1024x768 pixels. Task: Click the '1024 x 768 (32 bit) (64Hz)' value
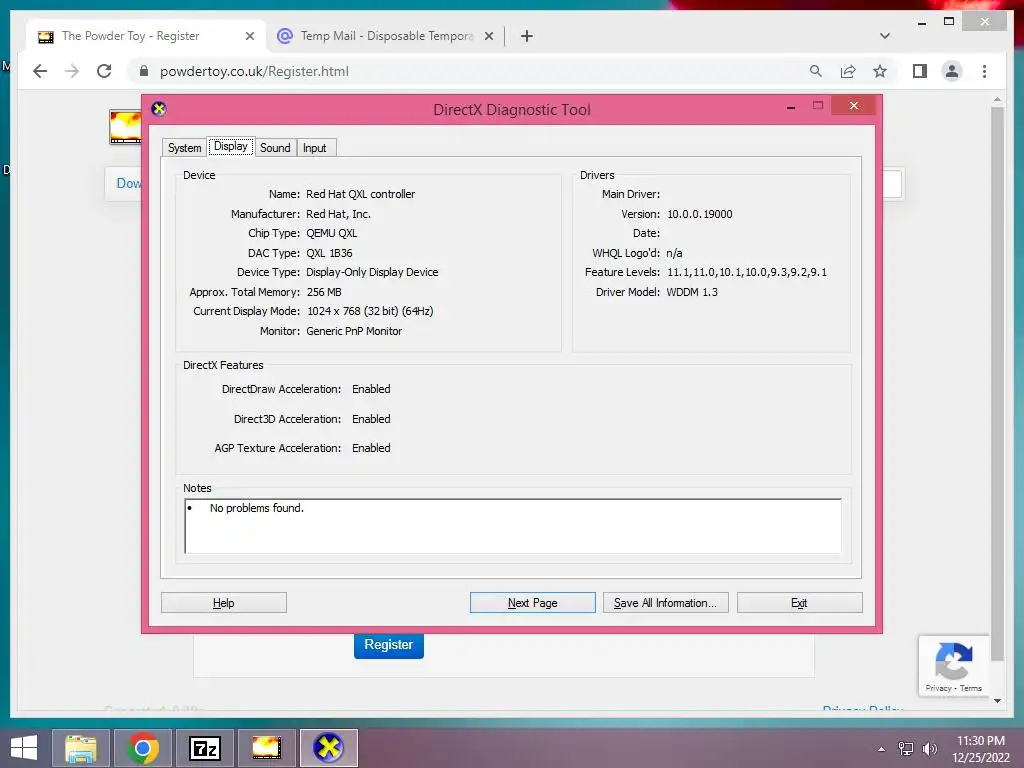point(370,312)
